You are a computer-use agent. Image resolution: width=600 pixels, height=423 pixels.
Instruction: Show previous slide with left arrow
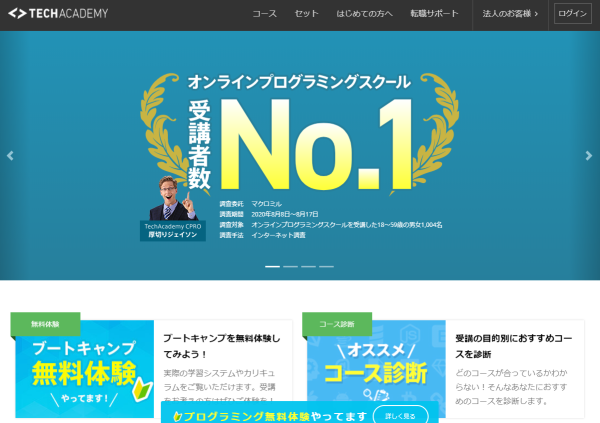click(x=10, y=155)
